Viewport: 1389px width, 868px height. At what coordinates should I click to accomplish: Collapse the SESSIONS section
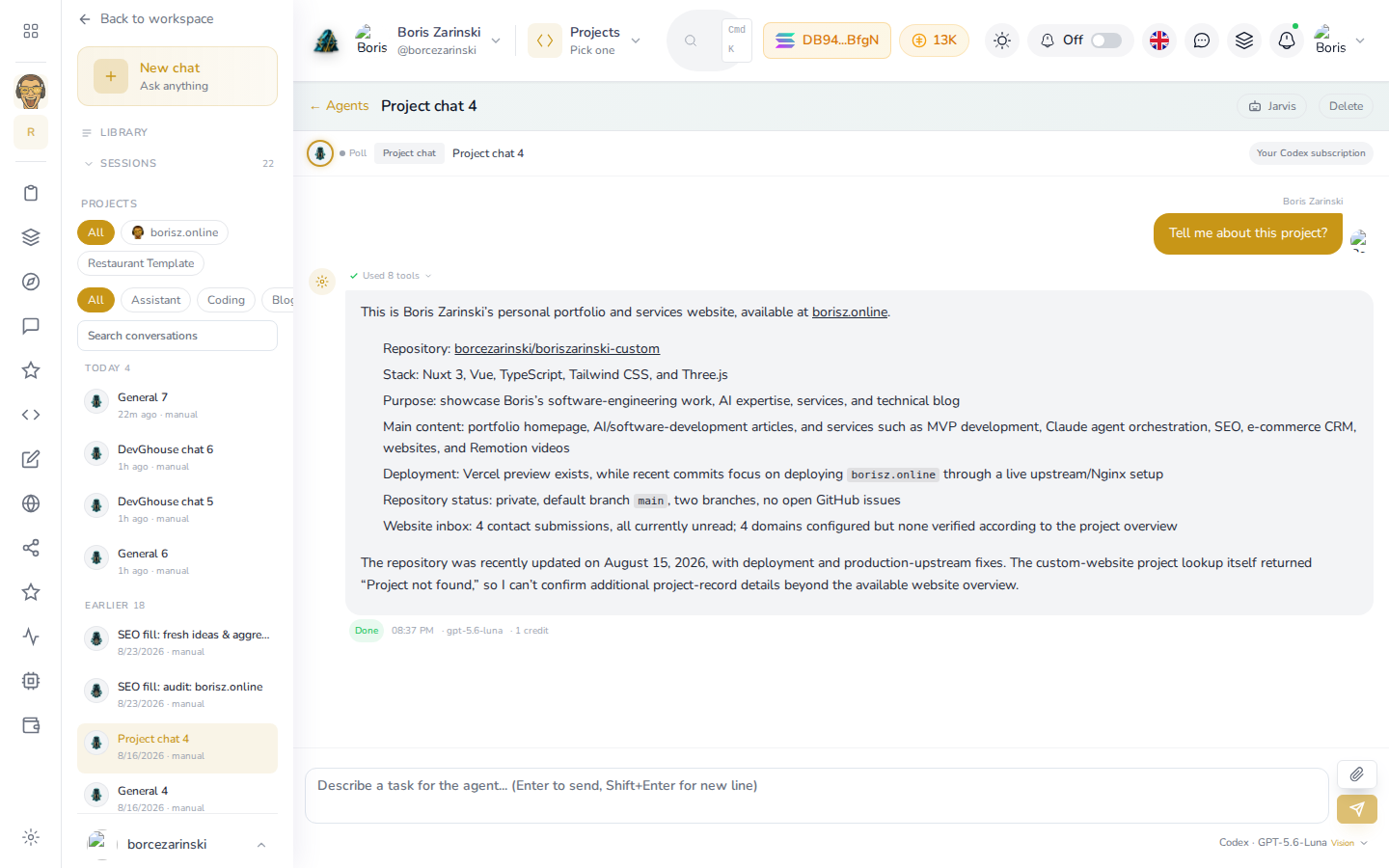point(177,164)
